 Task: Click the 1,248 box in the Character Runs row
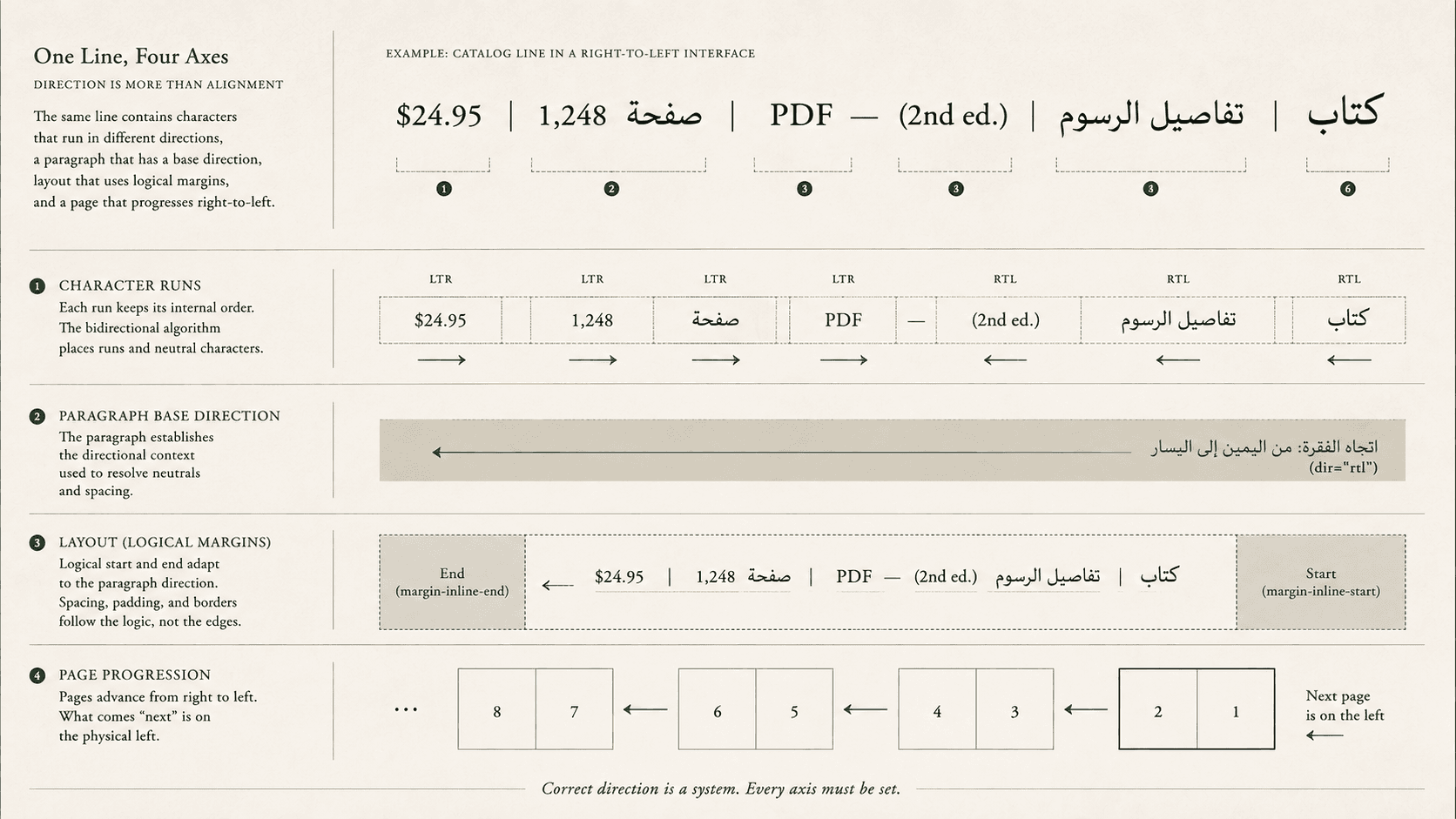click(592, 320)
